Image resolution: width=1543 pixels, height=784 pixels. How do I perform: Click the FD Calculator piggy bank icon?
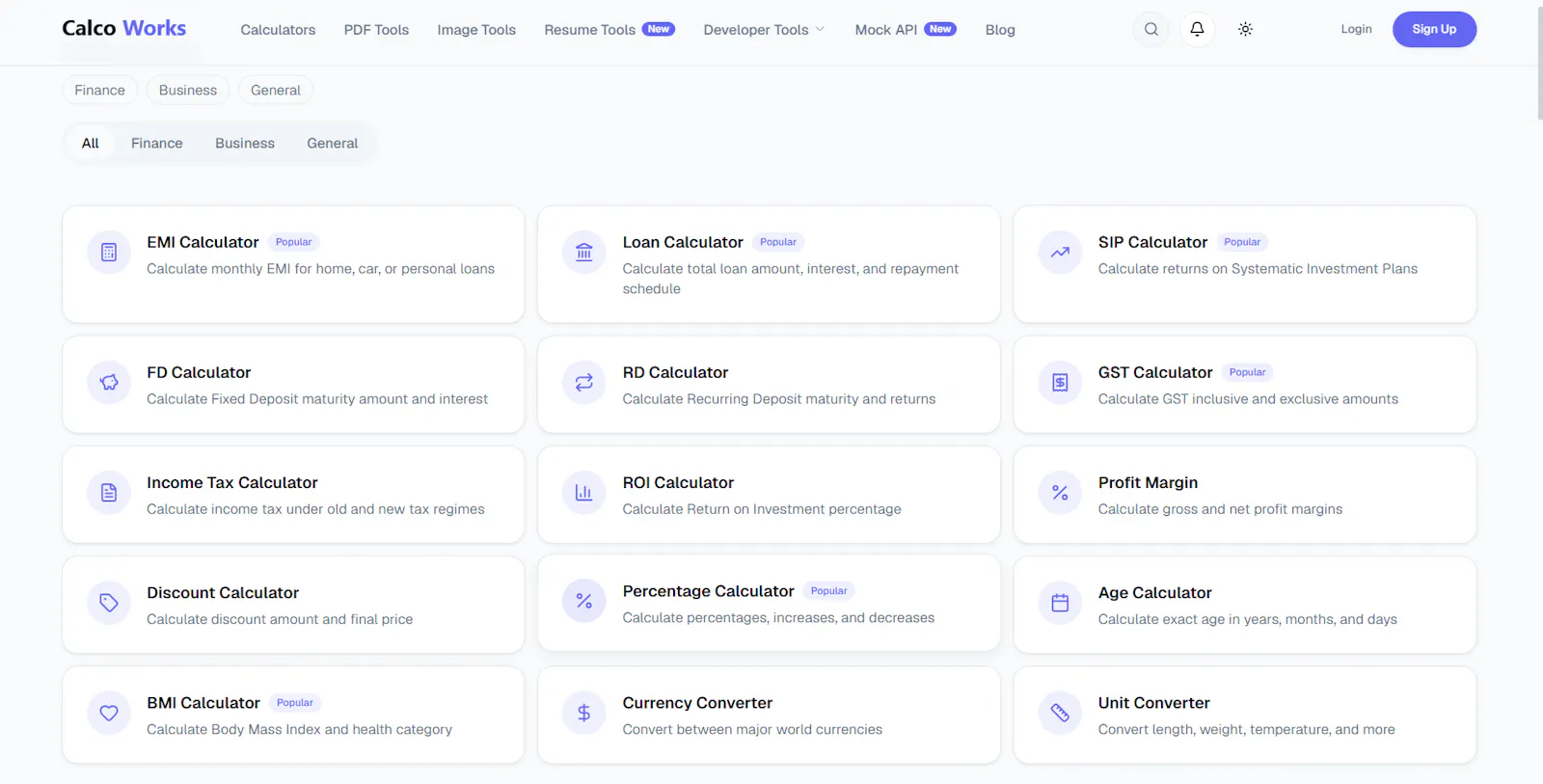[x=109, y=383]
